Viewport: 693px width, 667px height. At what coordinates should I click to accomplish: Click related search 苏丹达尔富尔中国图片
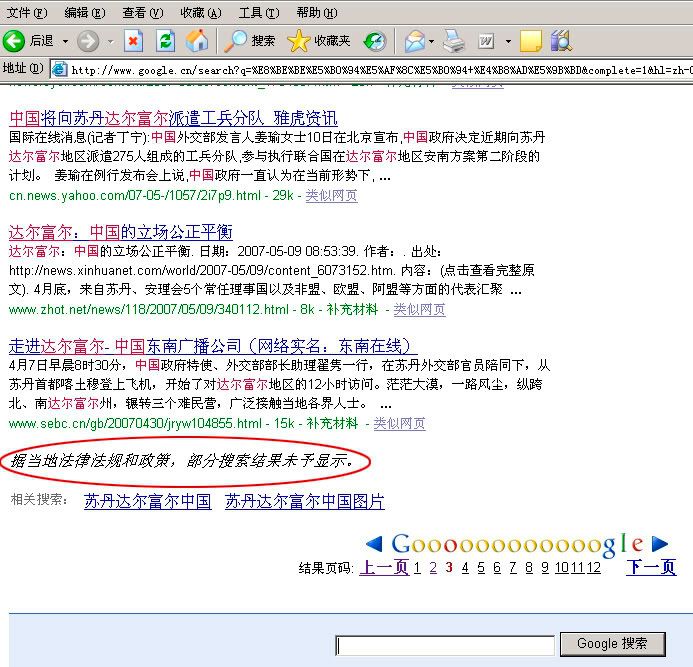tap(304, 501)
